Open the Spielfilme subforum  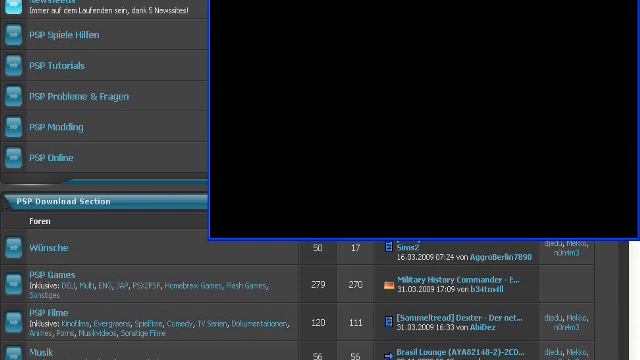[148, 324]
